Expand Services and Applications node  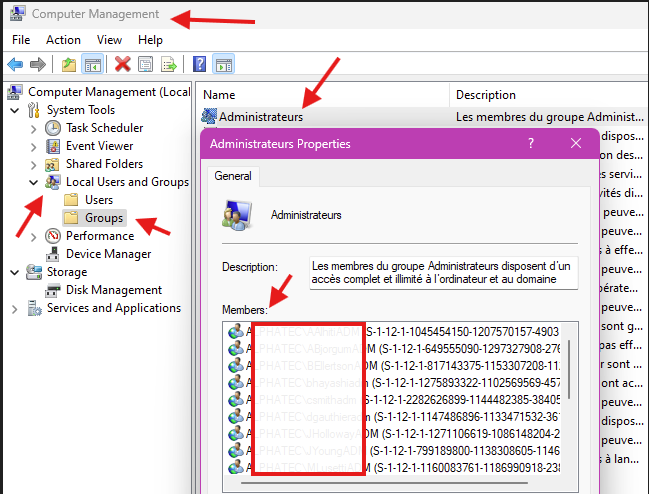pyautogui.click(x=14, y=308)
